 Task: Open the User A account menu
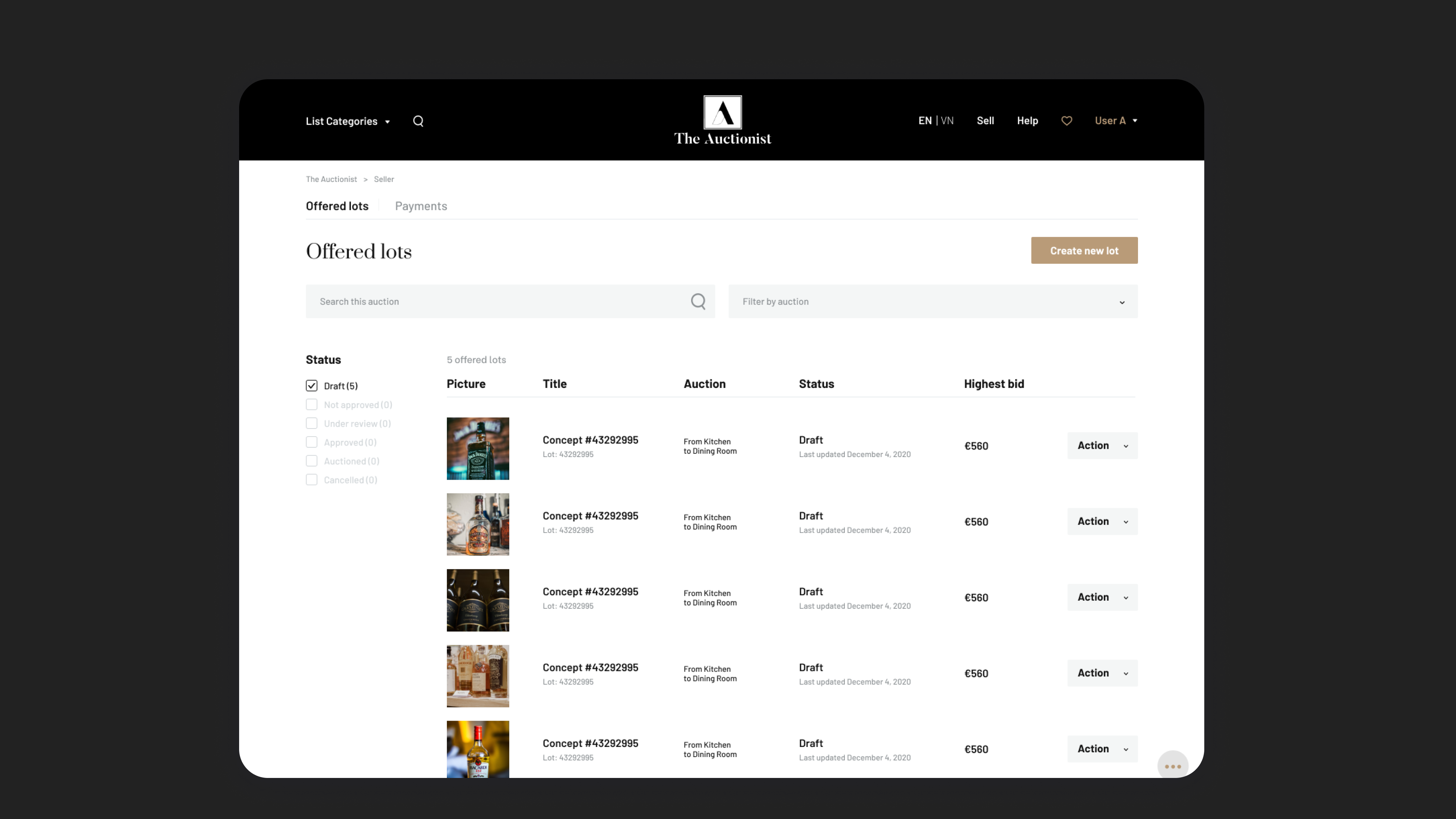(x=1116, y=120)
